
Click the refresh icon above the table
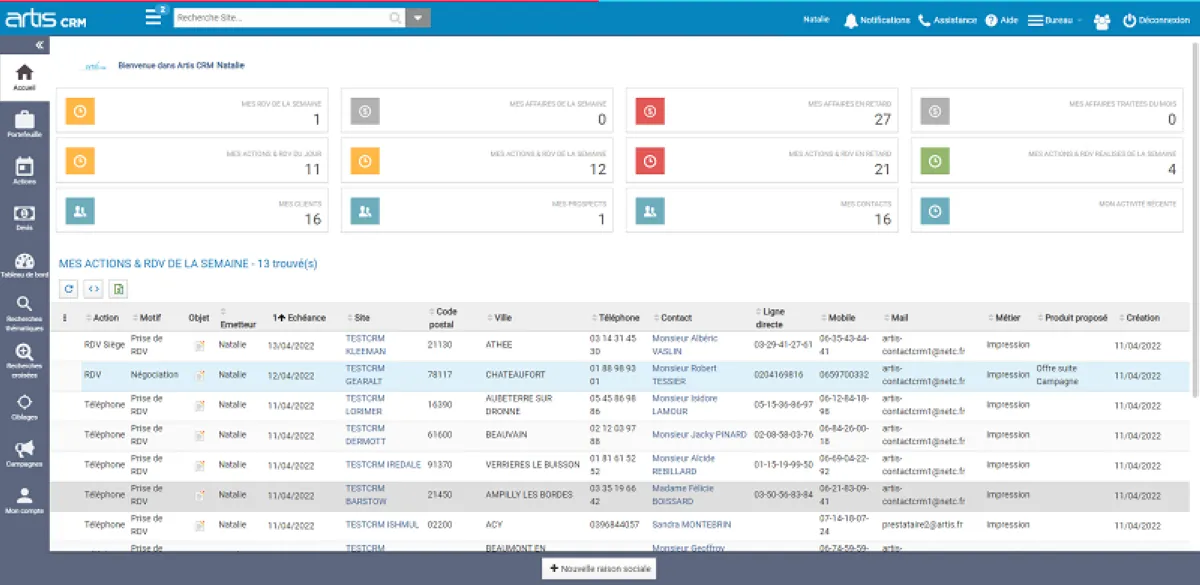(x=69, y=289)
